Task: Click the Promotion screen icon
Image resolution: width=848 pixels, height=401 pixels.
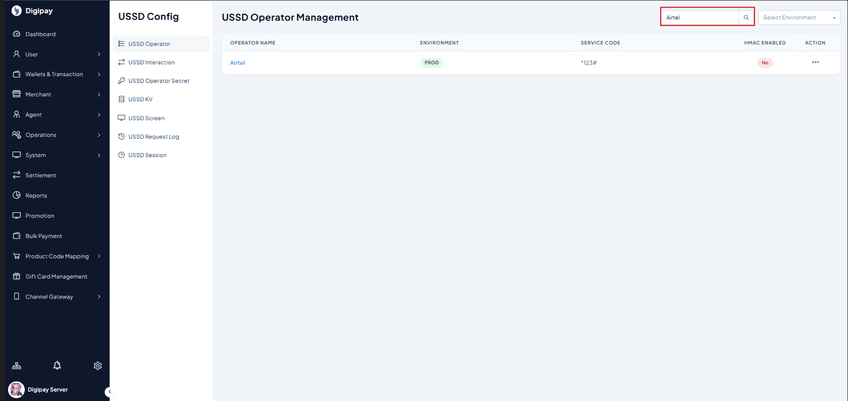Action: (x=16, y=216)
